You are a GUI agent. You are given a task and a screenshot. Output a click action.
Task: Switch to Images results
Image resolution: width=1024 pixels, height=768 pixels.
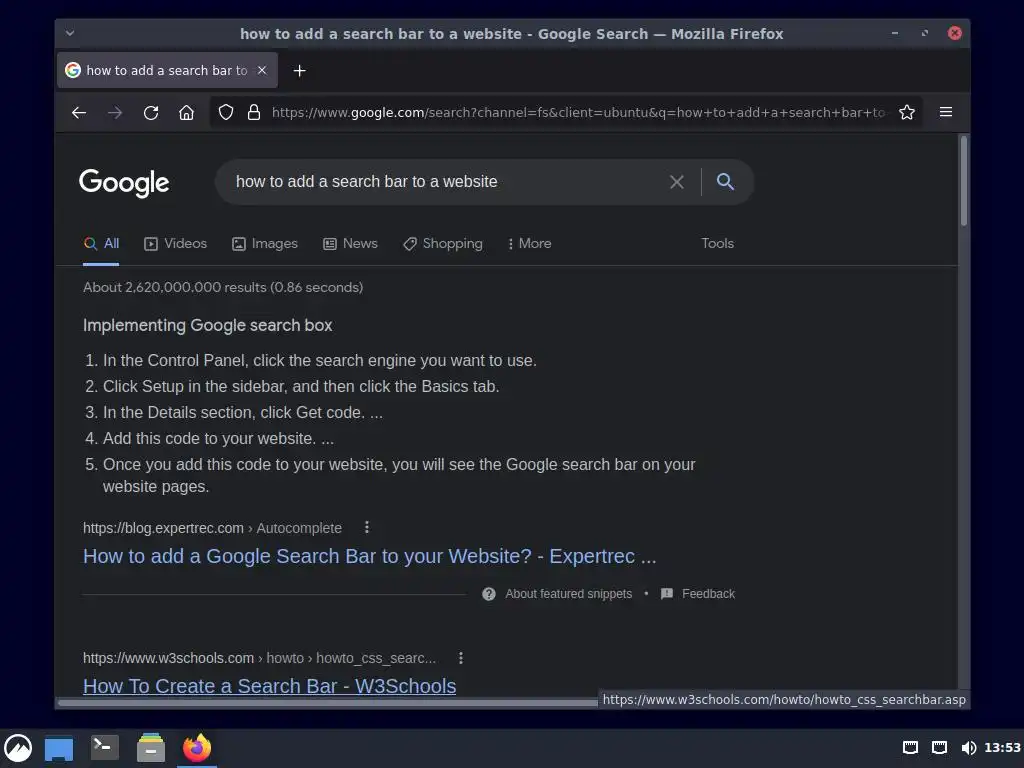tap(264, 244)
